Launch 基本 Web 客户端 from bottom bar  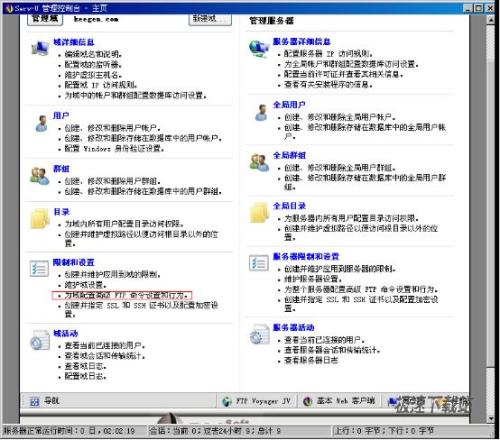[x=340, y=401]
